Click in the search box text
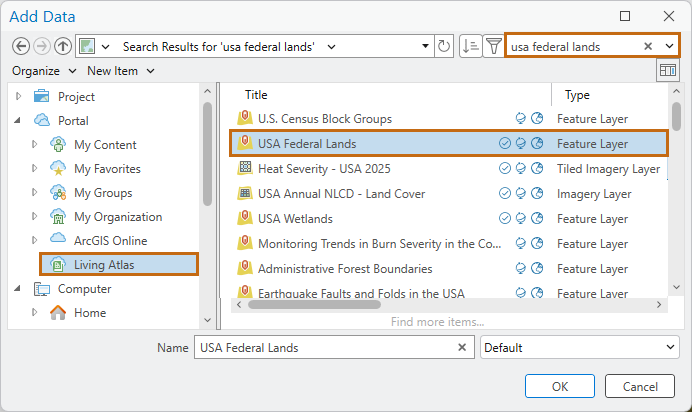The width and height of the screenshot is (692, 412). tap(555, 46)
